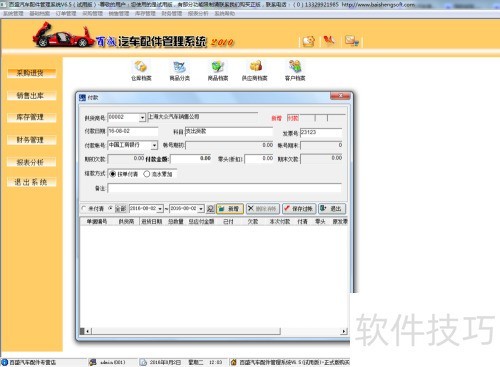Click into the 备注 remarks field
The image size is (500, 367).
pos(224,188)
